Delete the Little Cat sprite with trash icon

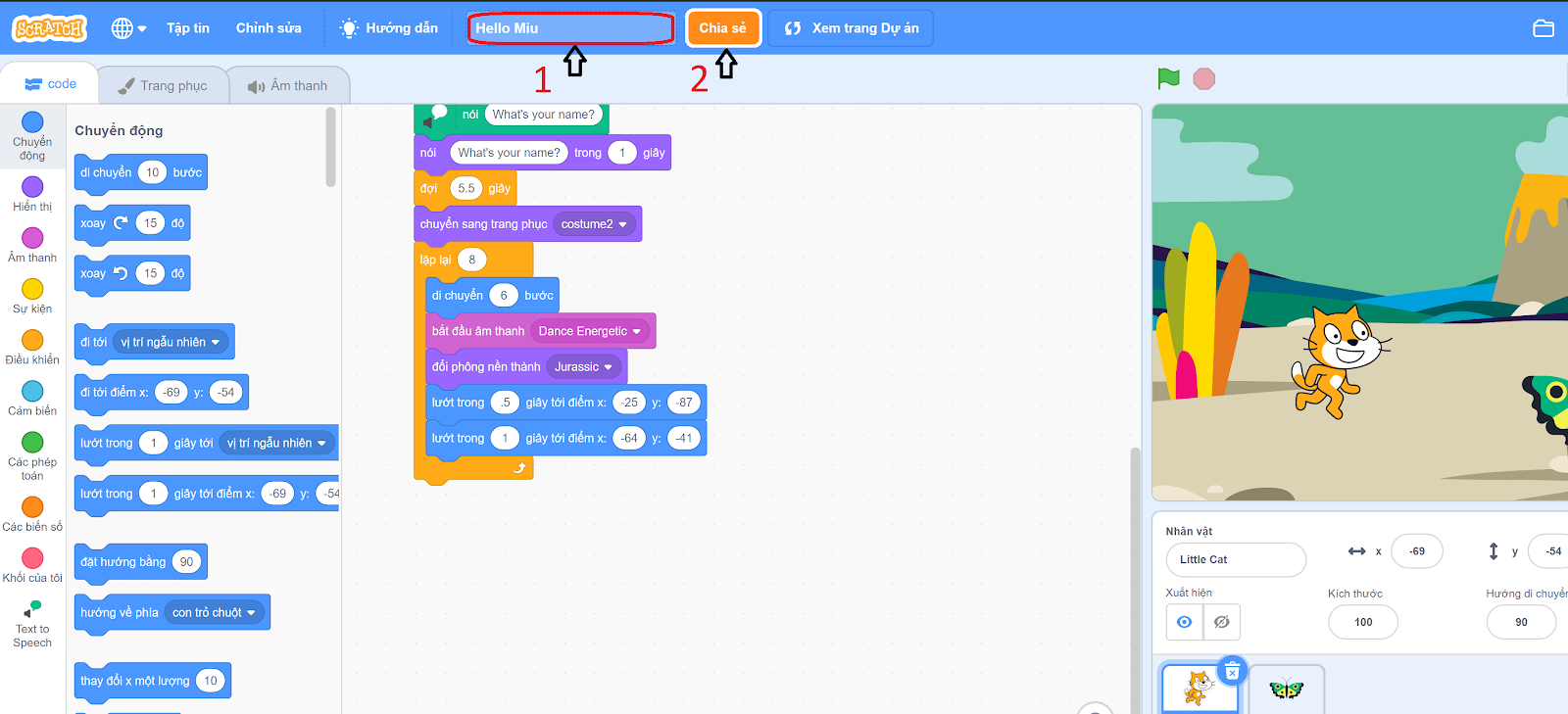click(1232, 671)
